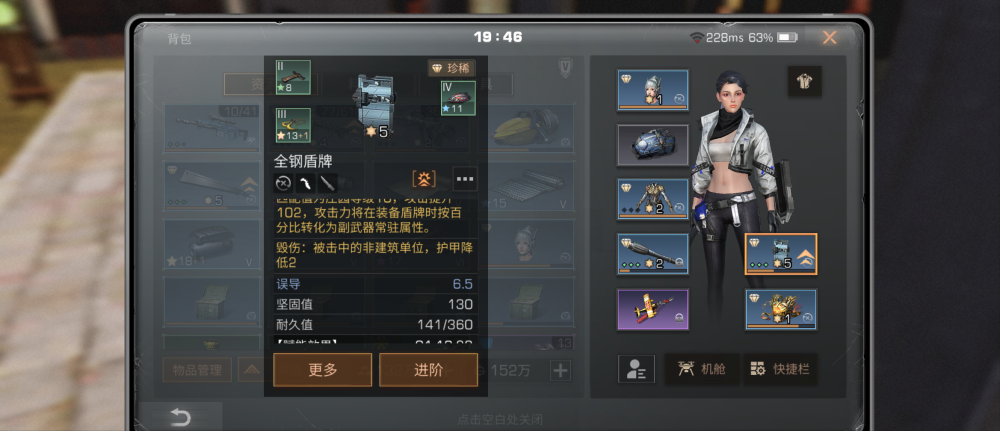1000x431 pixels.
Task: Click the 更多 button
Action: [x=323, y=370]
